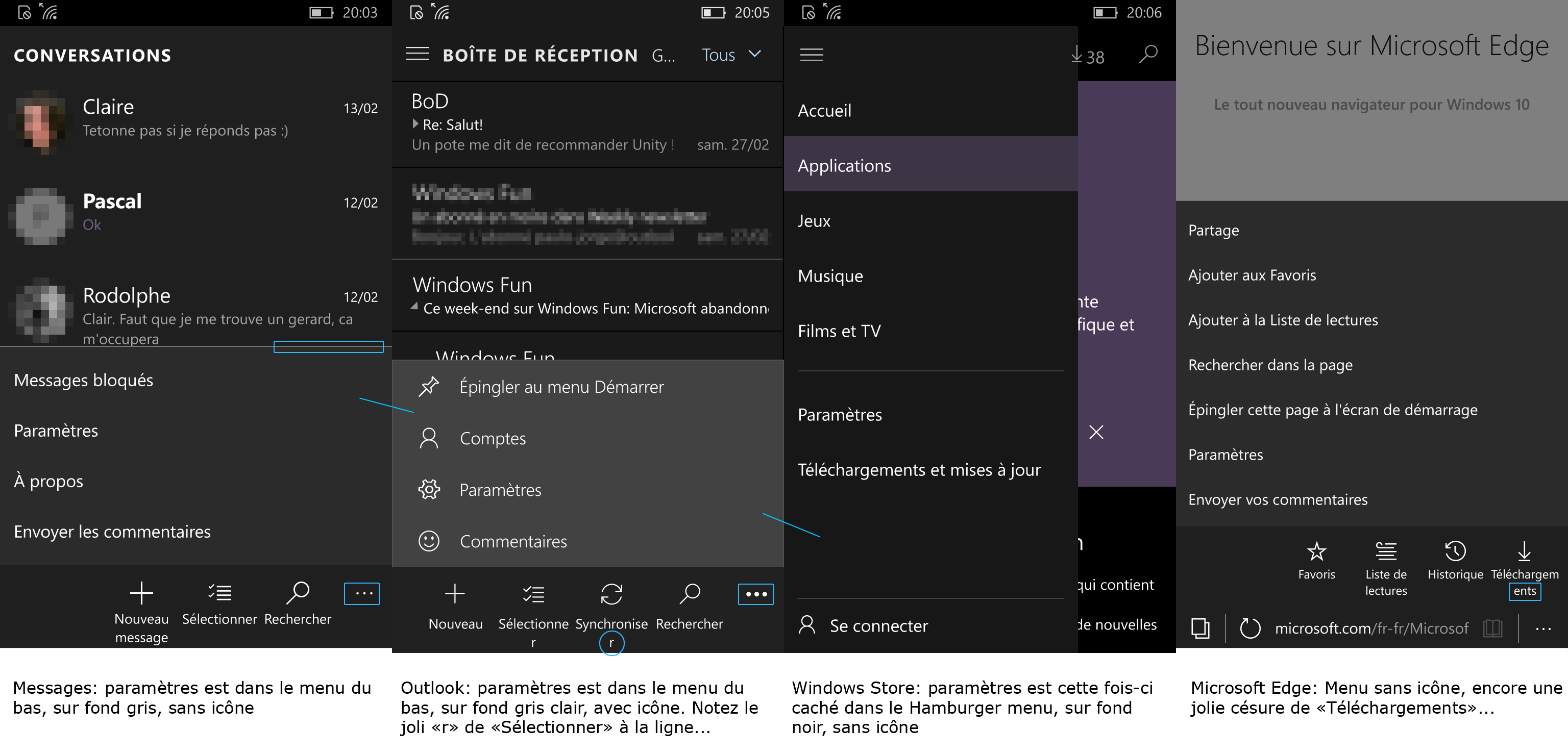Click Se connecter in the Store
The height and width of the screenshot is (755, 1568).
tap(878, 625)
